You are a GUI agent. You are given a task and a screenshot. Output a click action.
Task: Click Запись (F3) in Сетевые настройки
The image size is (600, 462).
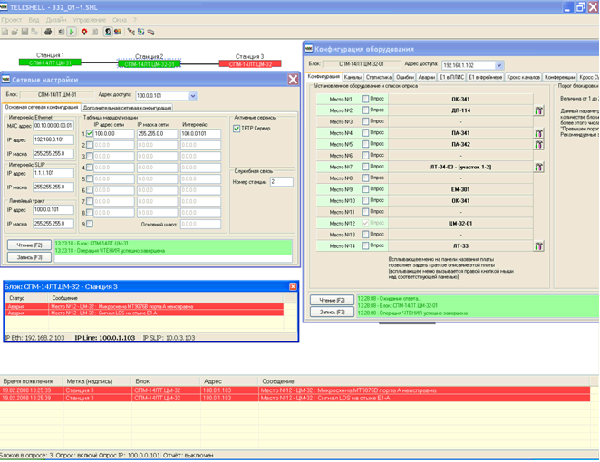tap(29, 257)
